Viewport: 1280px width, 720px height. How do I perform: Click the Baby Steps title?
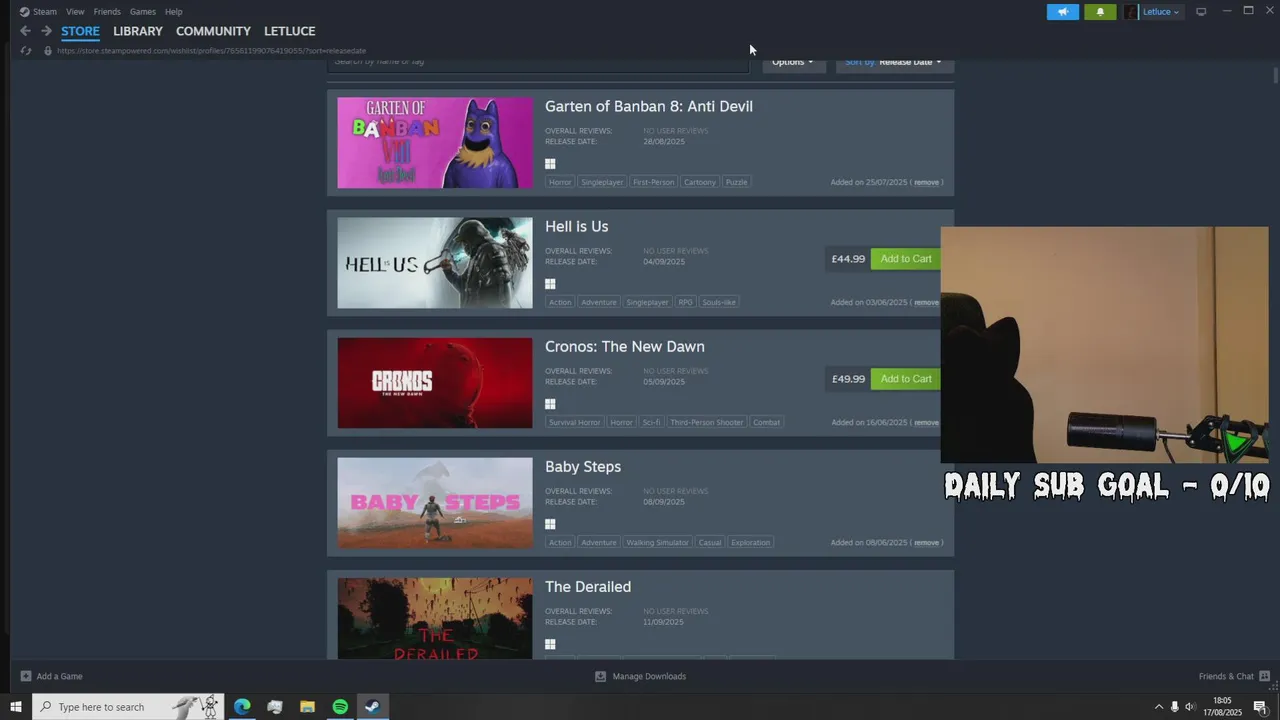pos(583,466)
